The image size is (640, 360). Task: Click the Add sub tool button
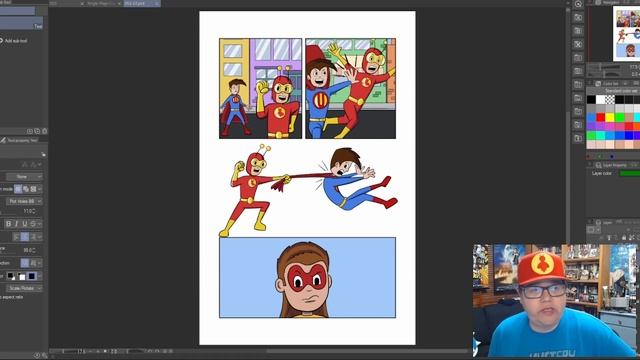tap(13, 41)
